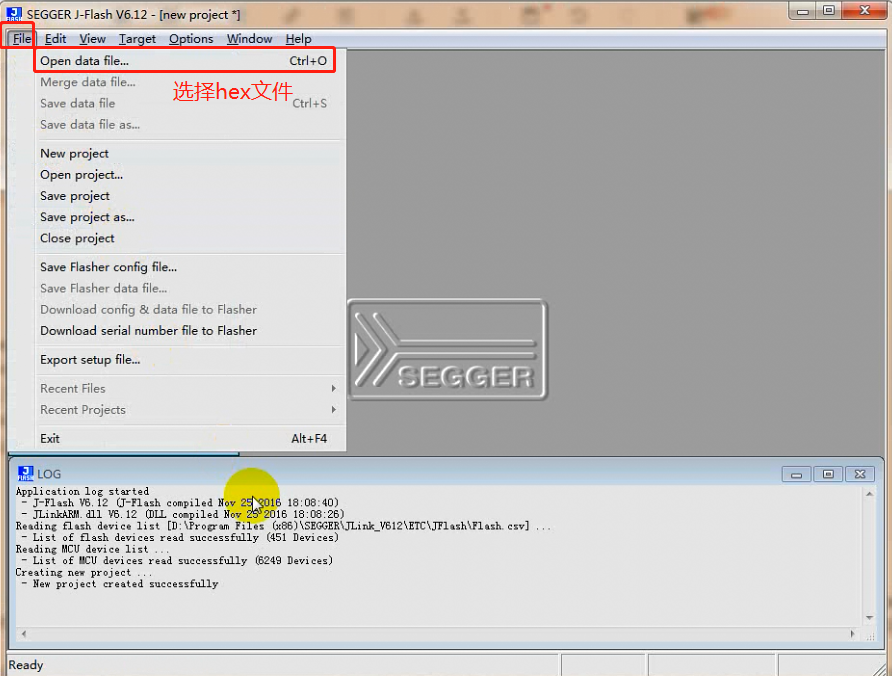Choose Close project menu entry

[191, 238]
